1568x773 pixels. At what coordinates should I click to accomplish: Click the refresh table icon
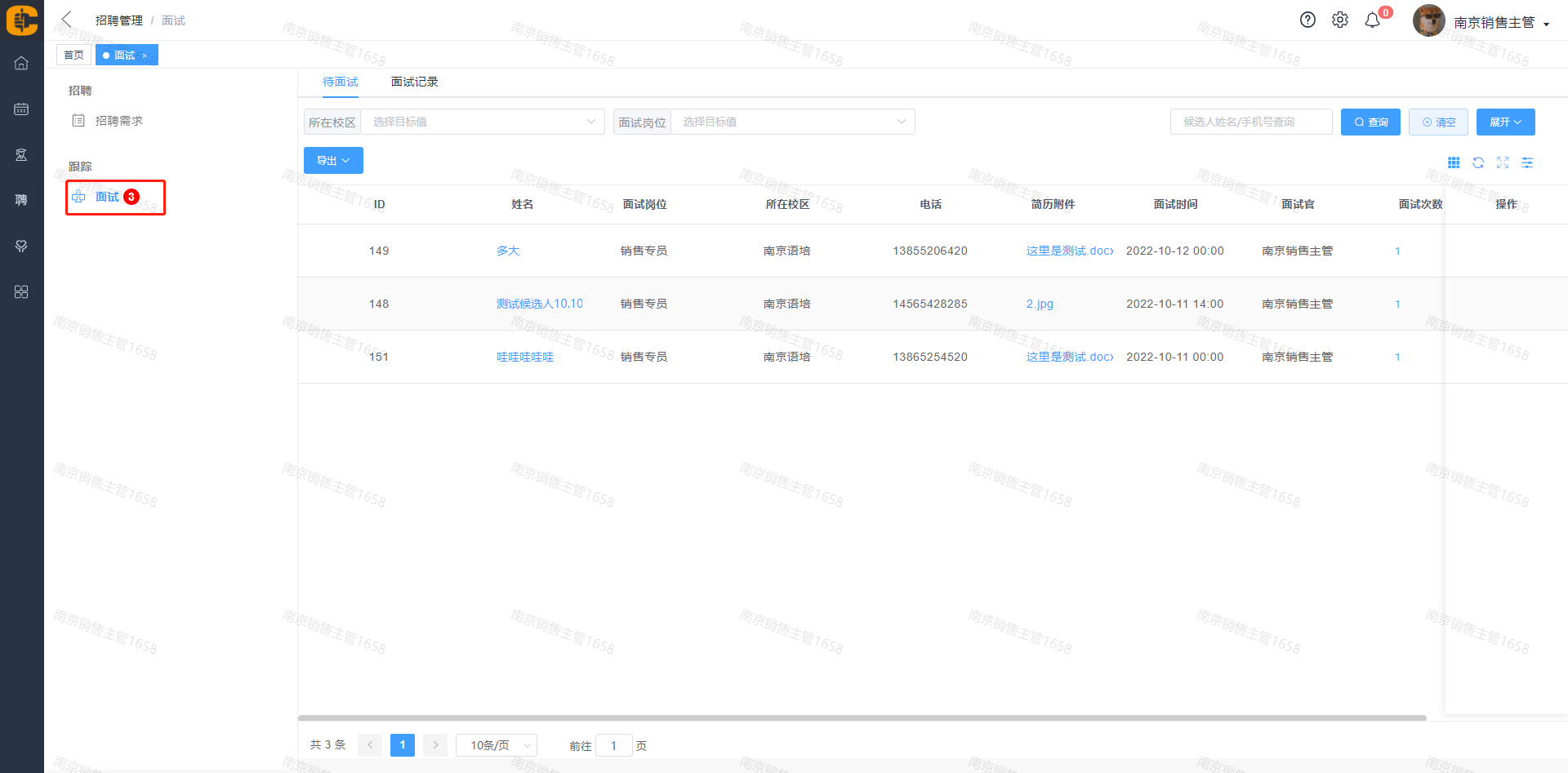(1478, 163)
